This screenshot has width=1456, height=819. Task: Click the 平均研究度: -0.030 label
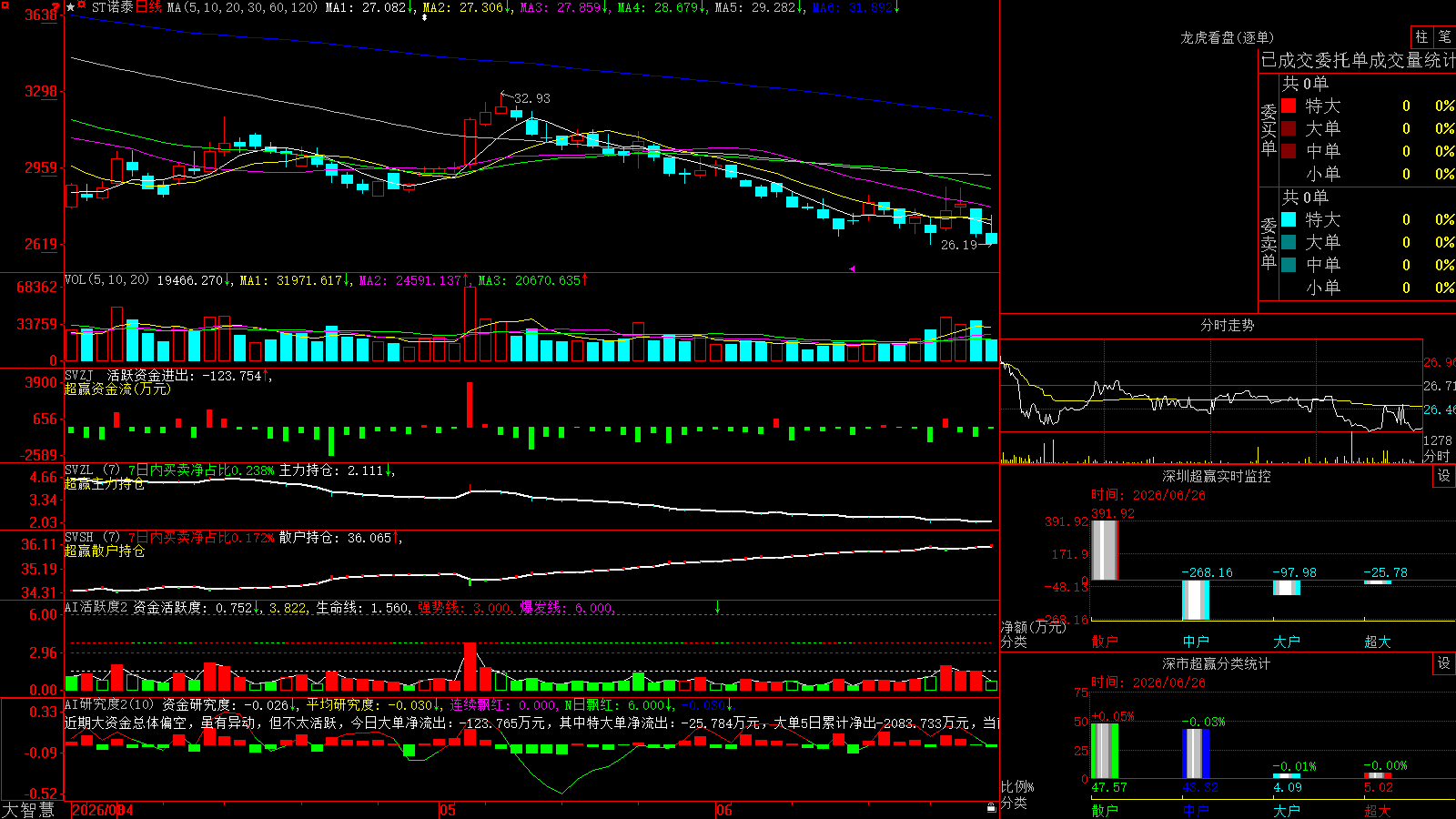[x=369, y=704]
